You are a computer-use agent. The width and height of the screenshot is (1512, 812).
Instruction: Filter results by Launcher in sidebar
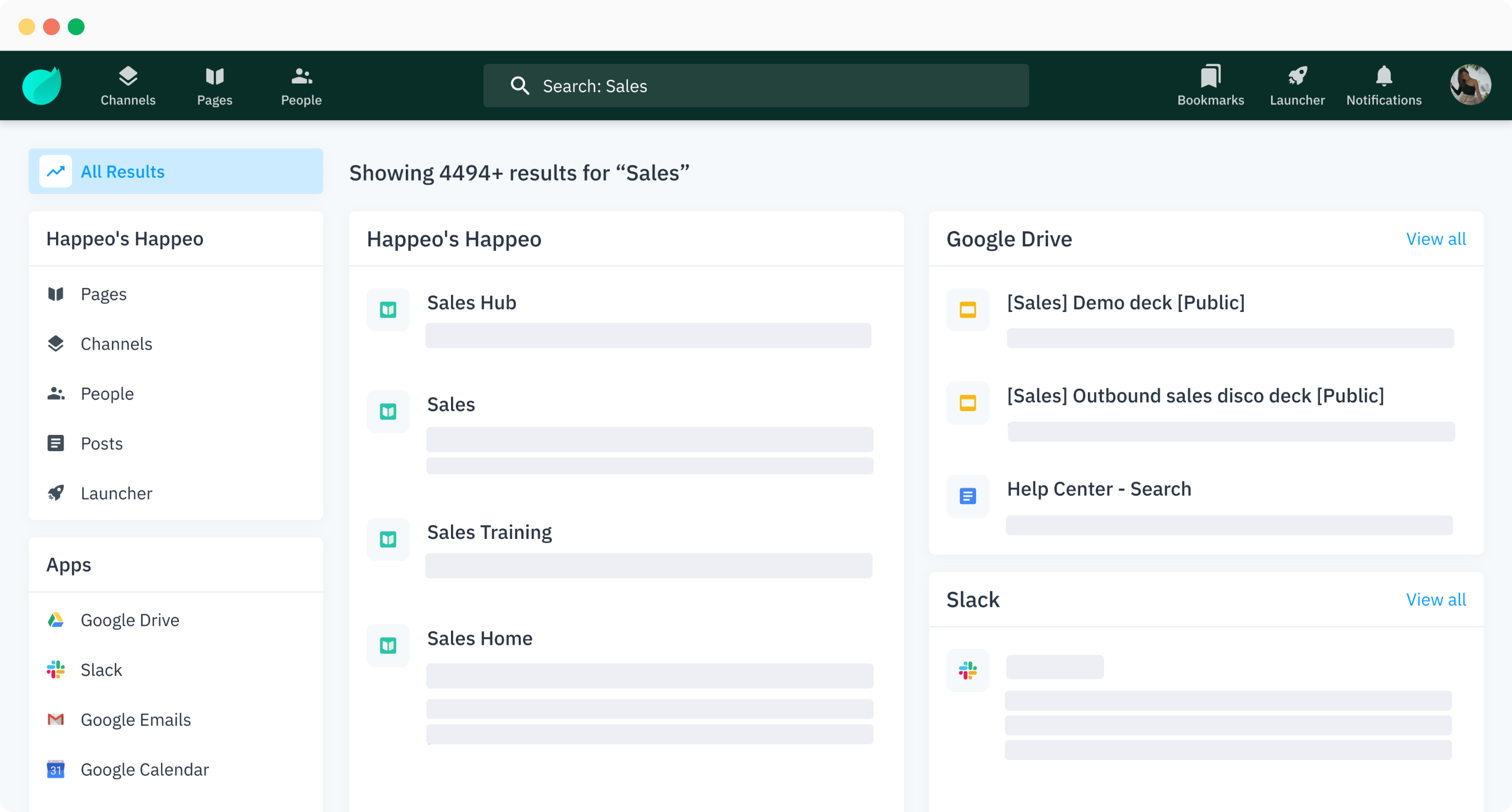175,493
